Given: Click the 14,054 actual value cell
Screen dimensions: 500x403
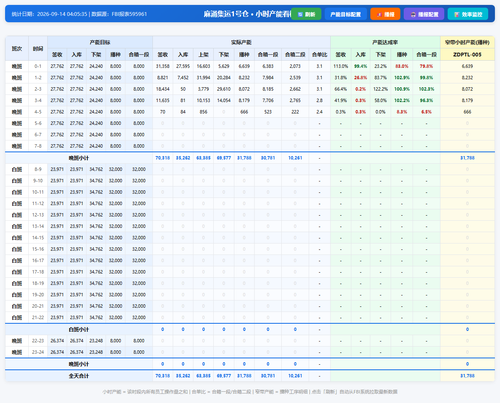Looking at the screenshot, I should pyautogui.click(x=224, y=100).
